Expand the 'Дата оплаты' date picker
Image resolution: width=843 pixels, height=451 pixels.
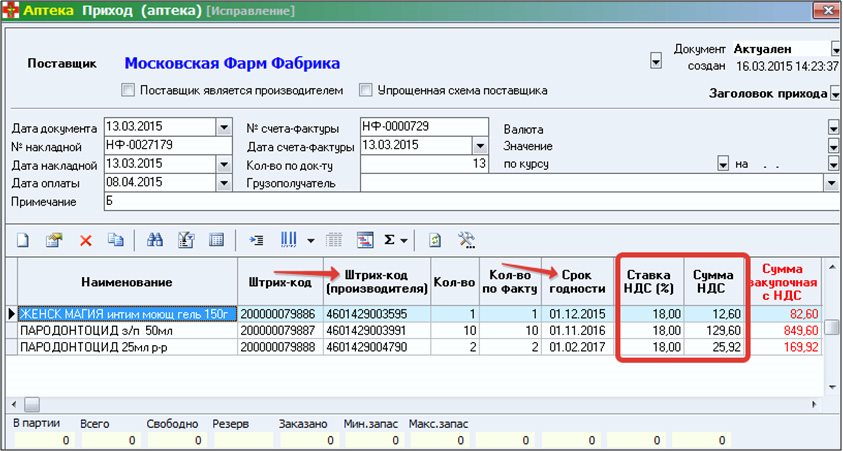(x=223, y=183)
